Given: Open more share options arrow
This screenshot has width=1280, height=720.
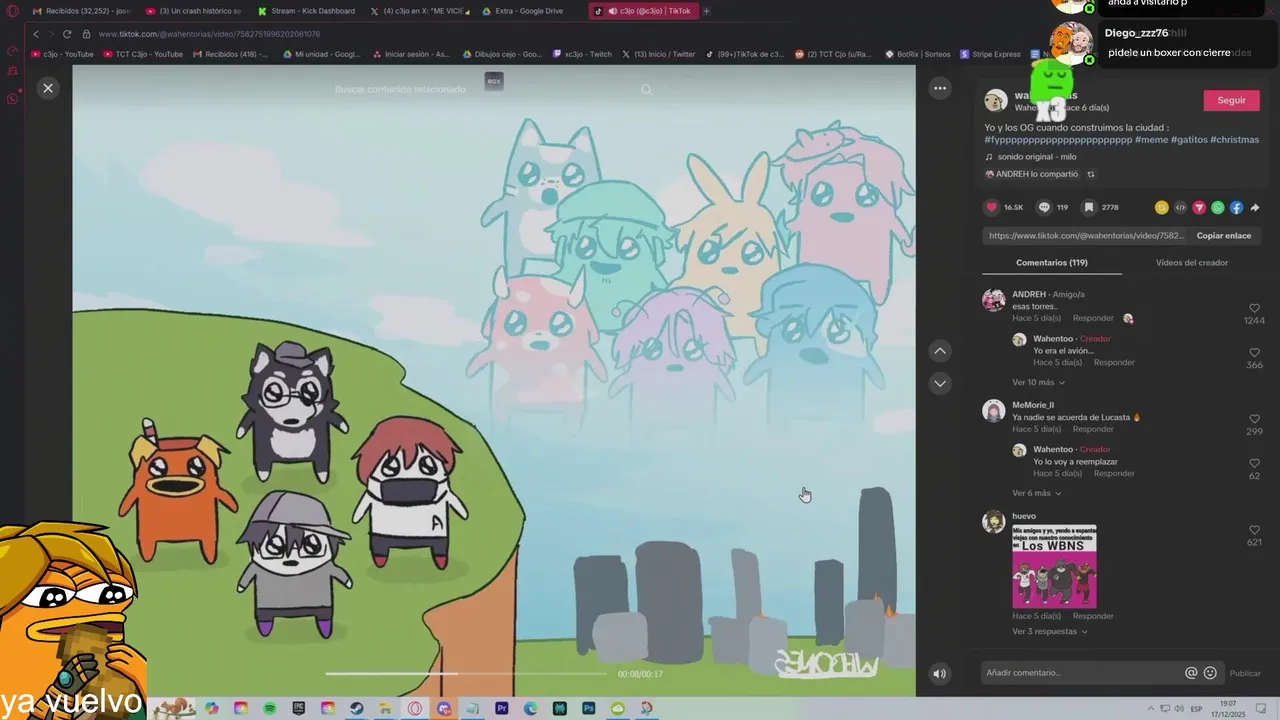Looking at the screenshot, I should [1254, 207].
